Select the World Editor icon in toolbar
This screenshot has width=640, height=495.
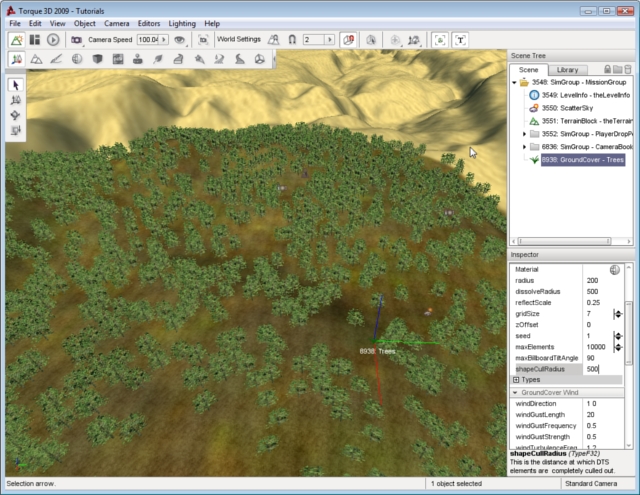coord(17,40)
